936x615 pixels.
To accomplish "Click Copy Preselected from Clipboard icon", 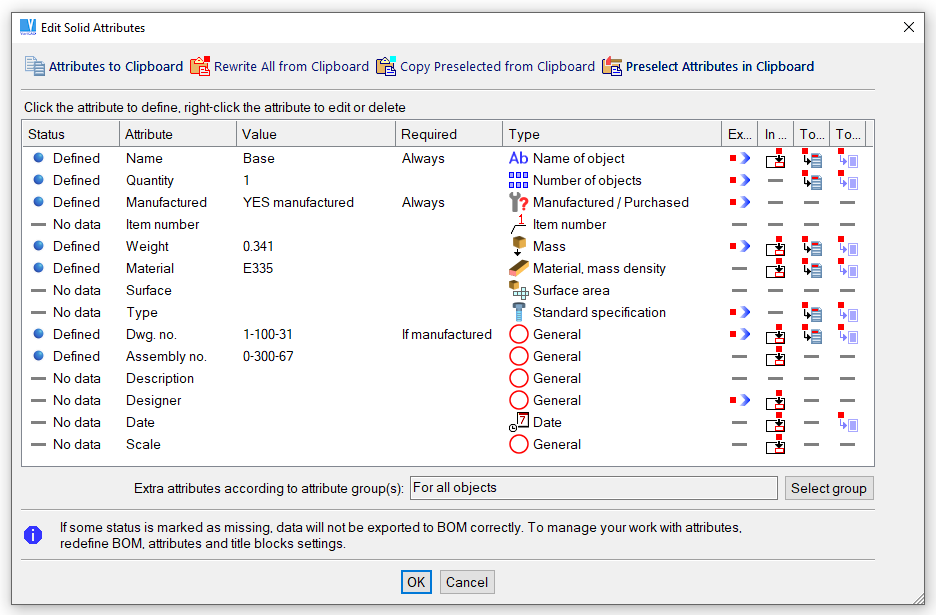I will coord(386,67).
